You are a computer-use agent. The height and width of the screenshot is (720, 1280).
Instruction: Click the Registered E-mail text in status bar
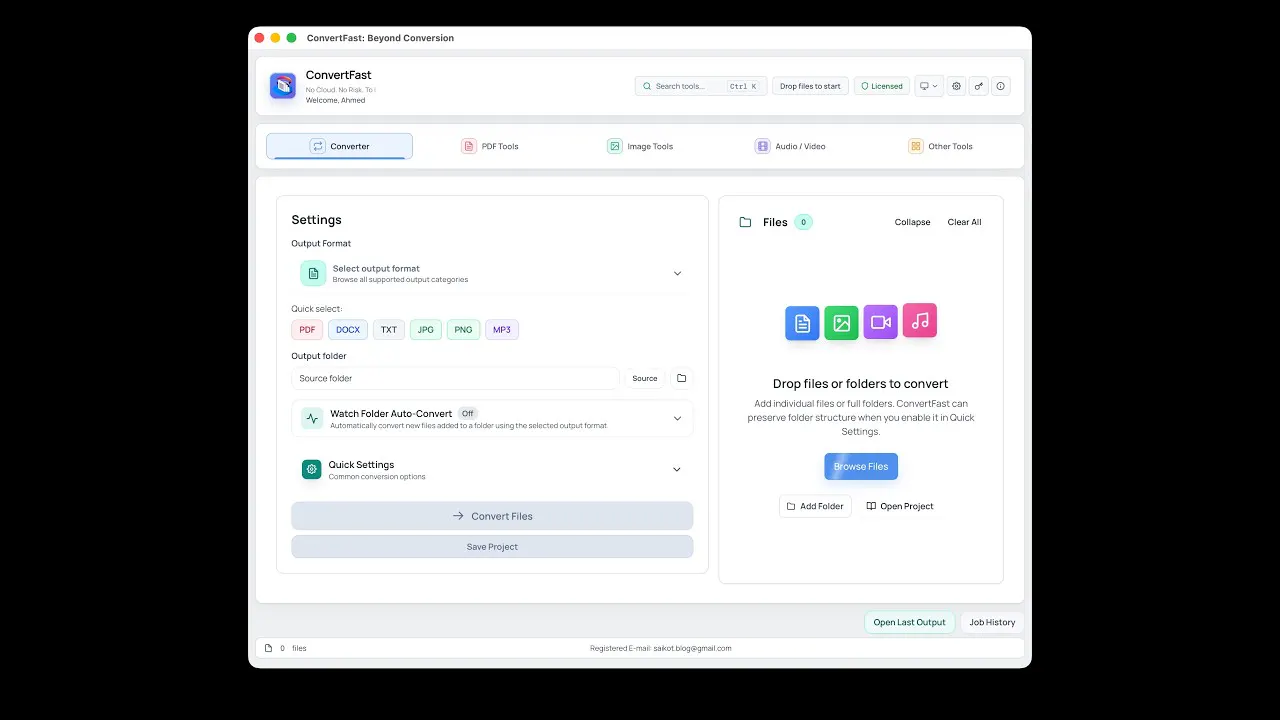(x=660, y=648)
